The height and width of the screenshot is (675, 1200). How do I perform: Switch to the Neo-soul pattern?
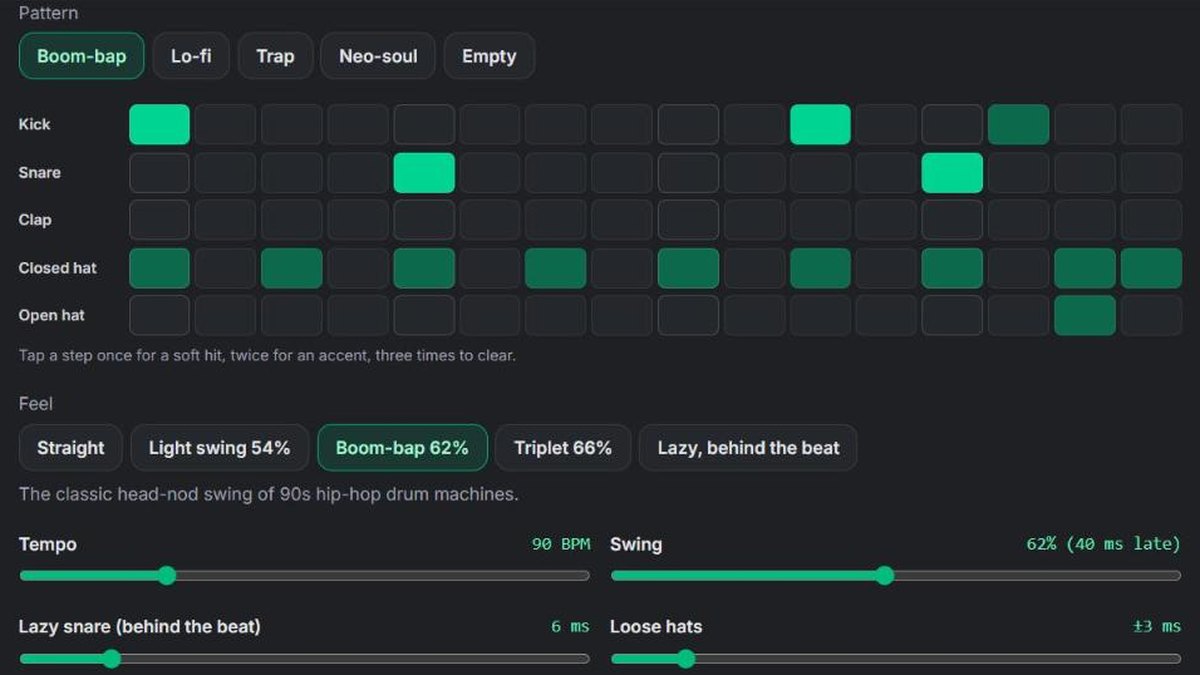pos(378,56)
